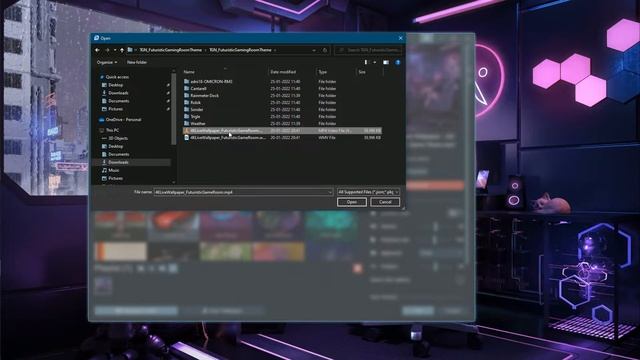
Task: Select pinned Downloads under Quick access
Action: click(118, 93)
